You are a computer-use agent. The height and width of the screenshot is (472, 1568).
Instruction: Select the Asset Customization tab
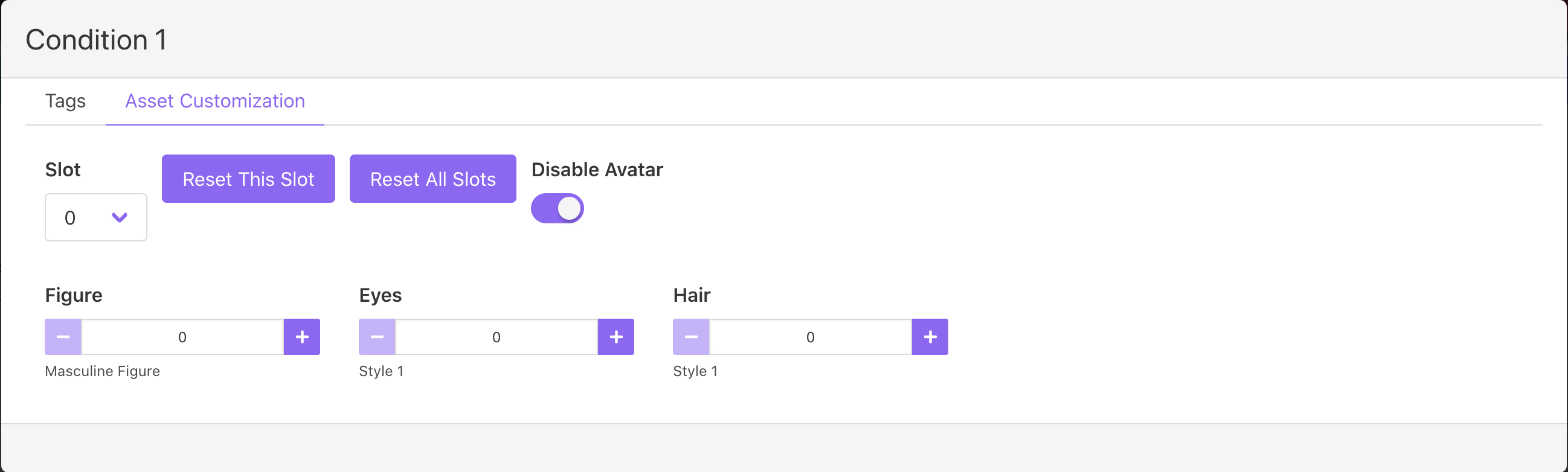[215, 101]
